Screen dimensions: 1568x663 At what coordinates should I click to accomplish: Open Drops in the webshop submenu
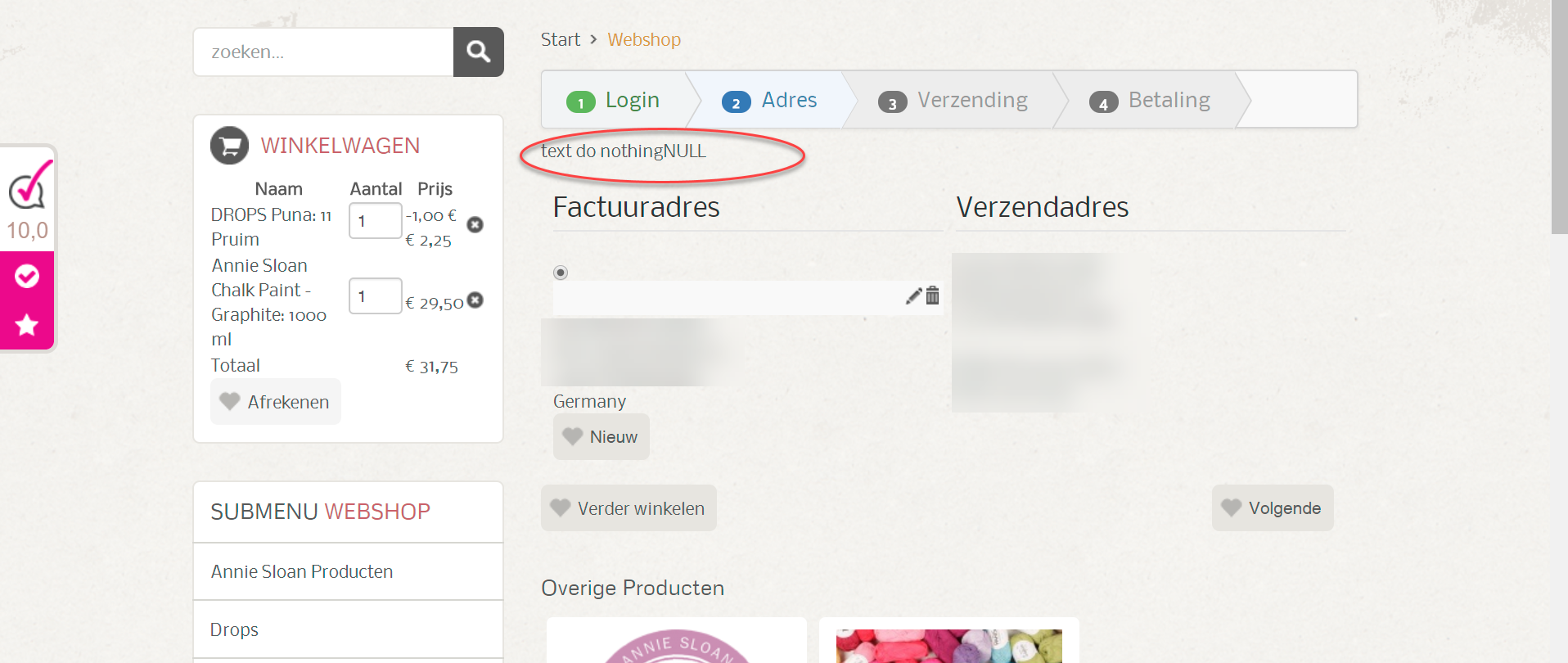(x=234, y=629)
